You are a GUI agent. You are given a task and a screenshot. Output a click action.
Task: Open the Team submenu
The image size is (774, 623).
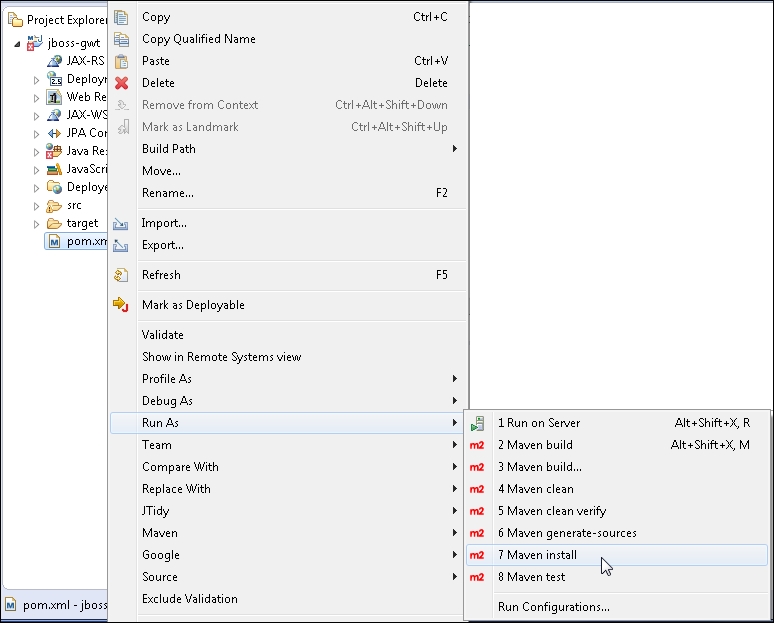tap(288, 445)
